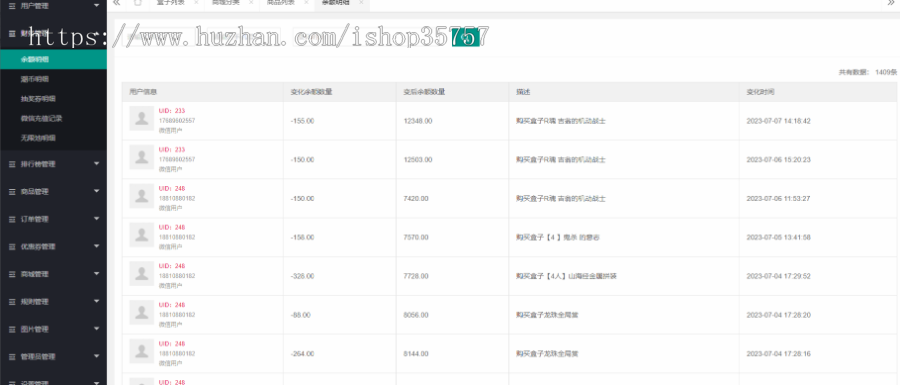Click the list icon beside 订单管理

(12, 219)
